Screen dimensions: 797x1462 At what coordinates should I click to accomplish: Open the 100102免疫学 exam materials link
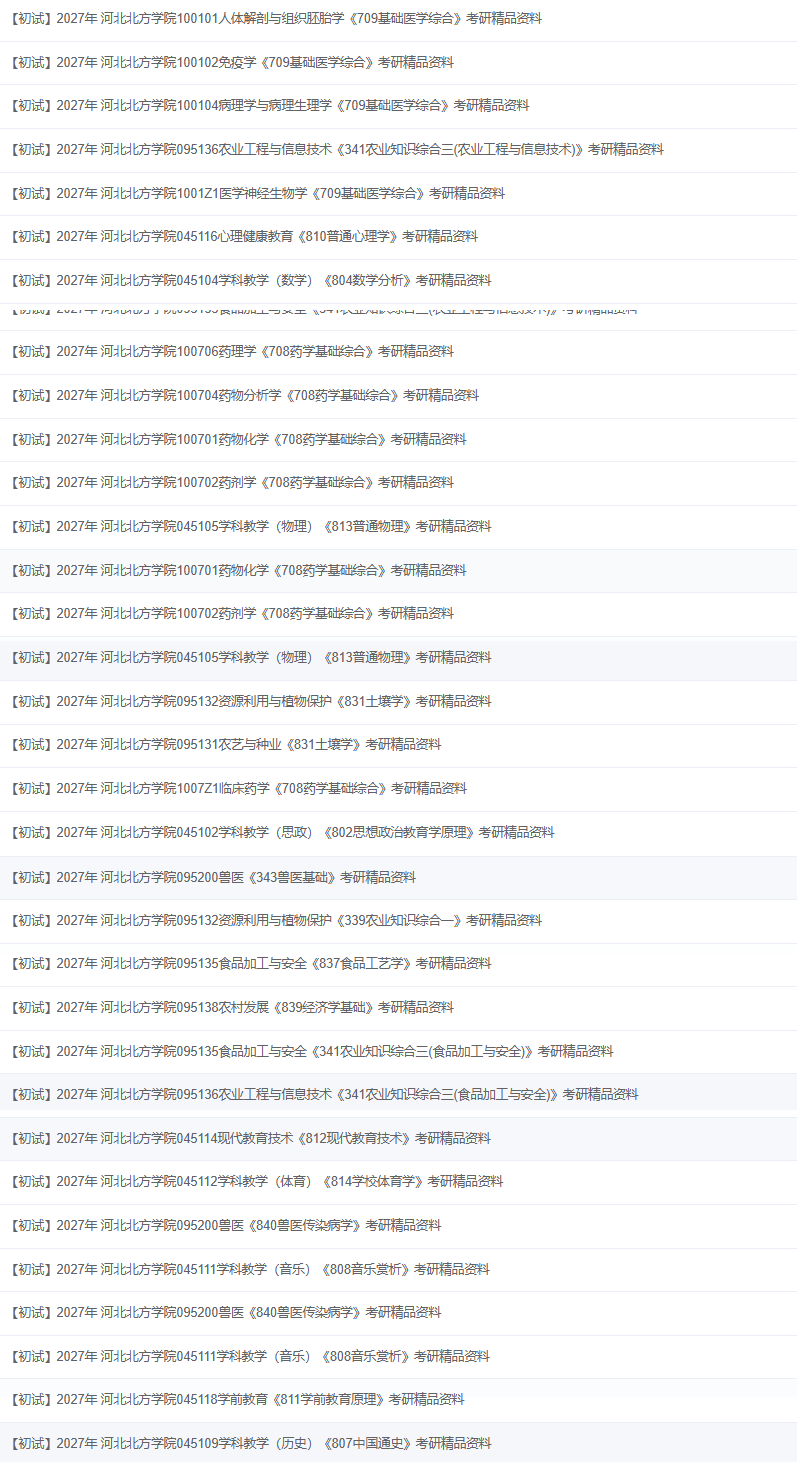click(232, 62)
